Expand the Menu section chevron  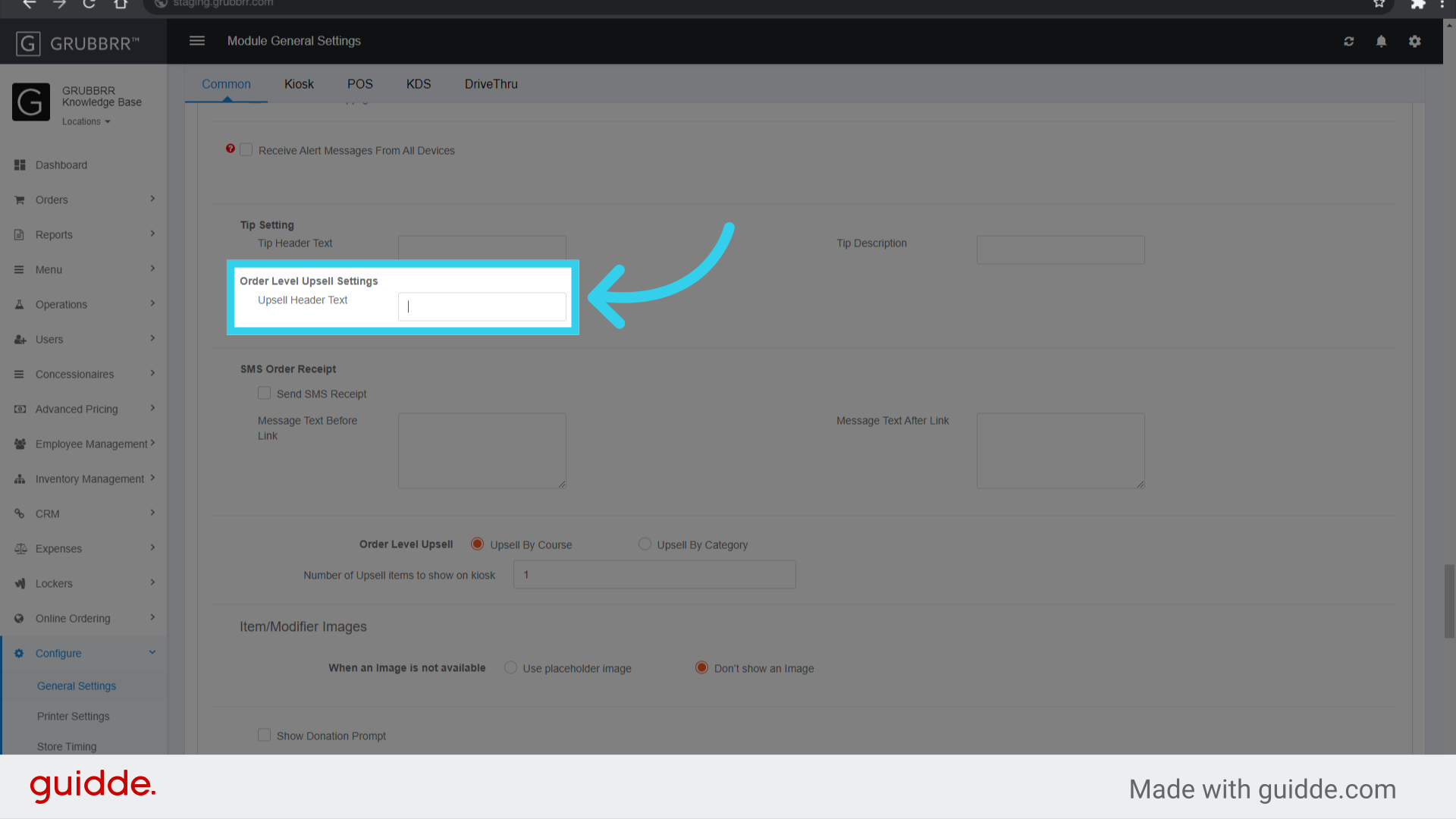(152, 269)
